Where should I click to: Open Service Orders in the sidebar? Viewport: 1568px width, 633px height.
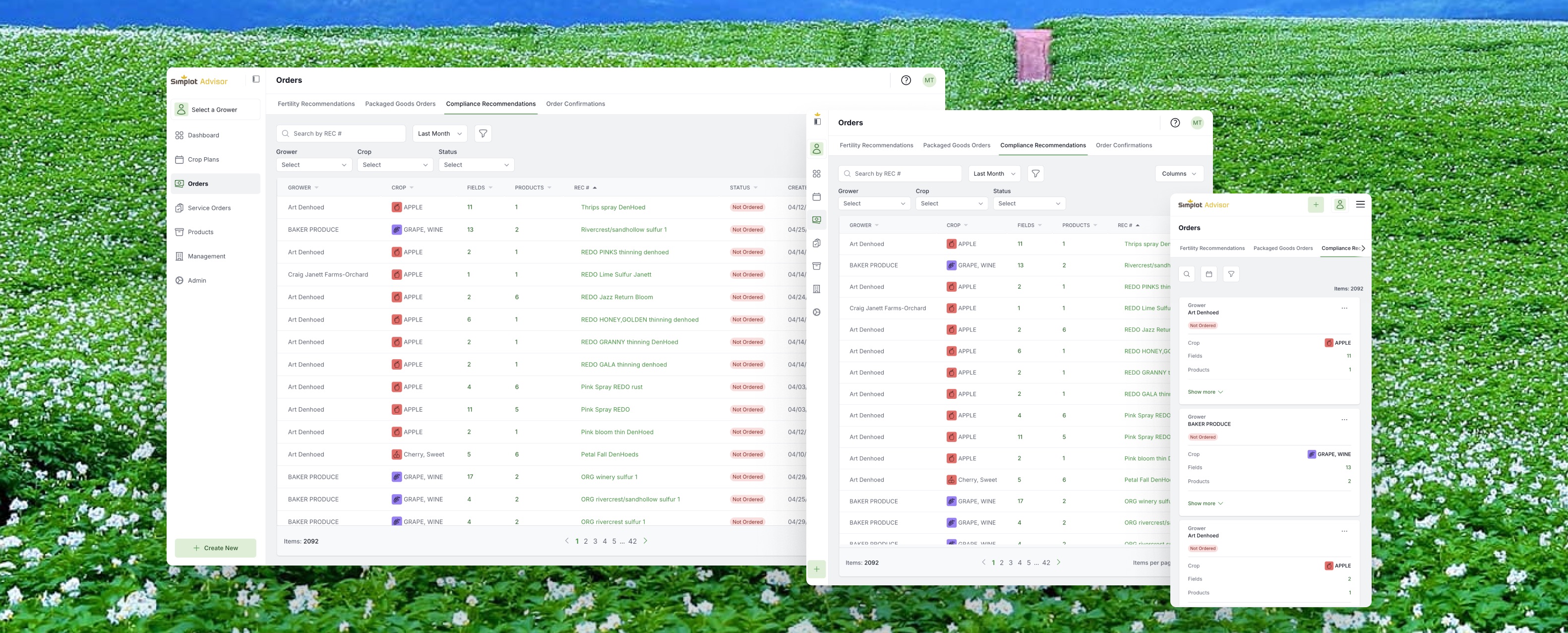point(209,208)
